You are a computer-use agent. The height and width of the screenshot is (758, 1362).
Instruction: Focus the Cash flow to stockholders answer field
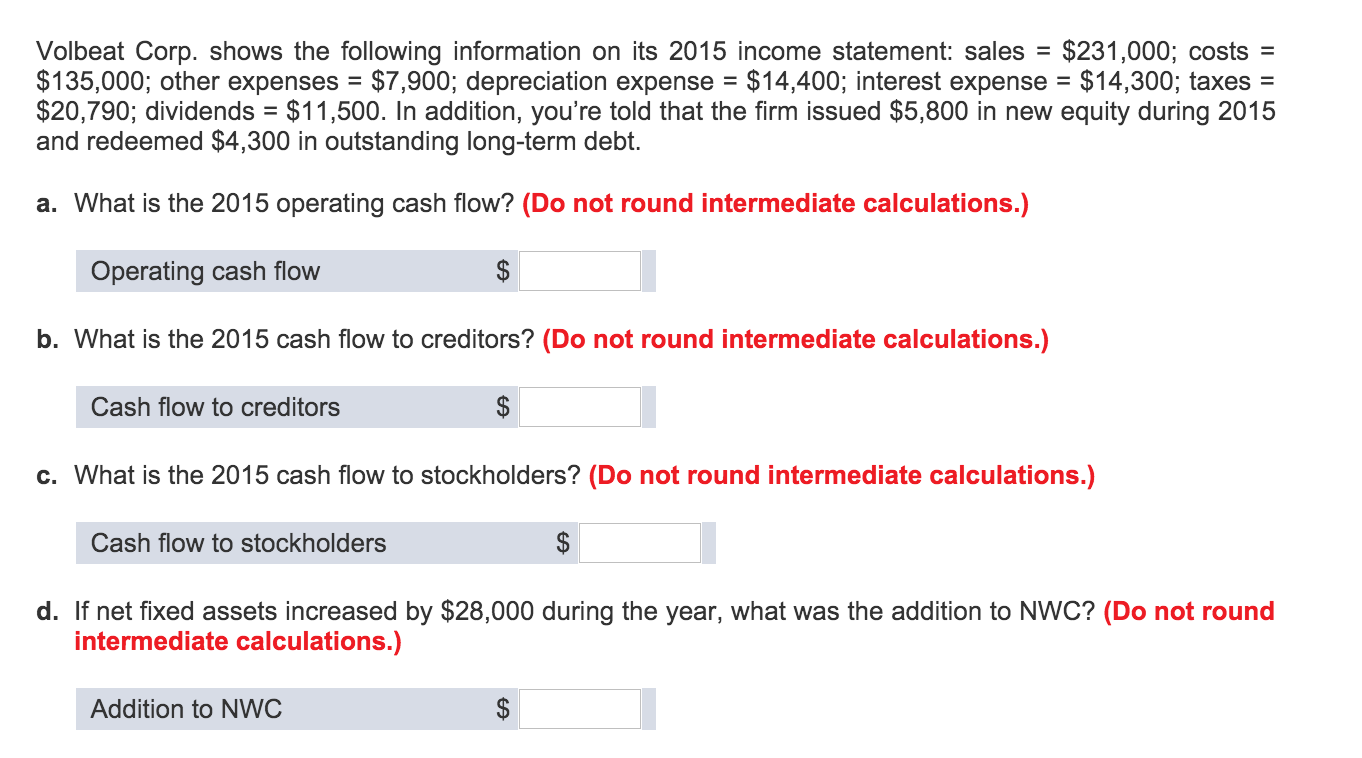pyautogui.click(x=640, y=543)
